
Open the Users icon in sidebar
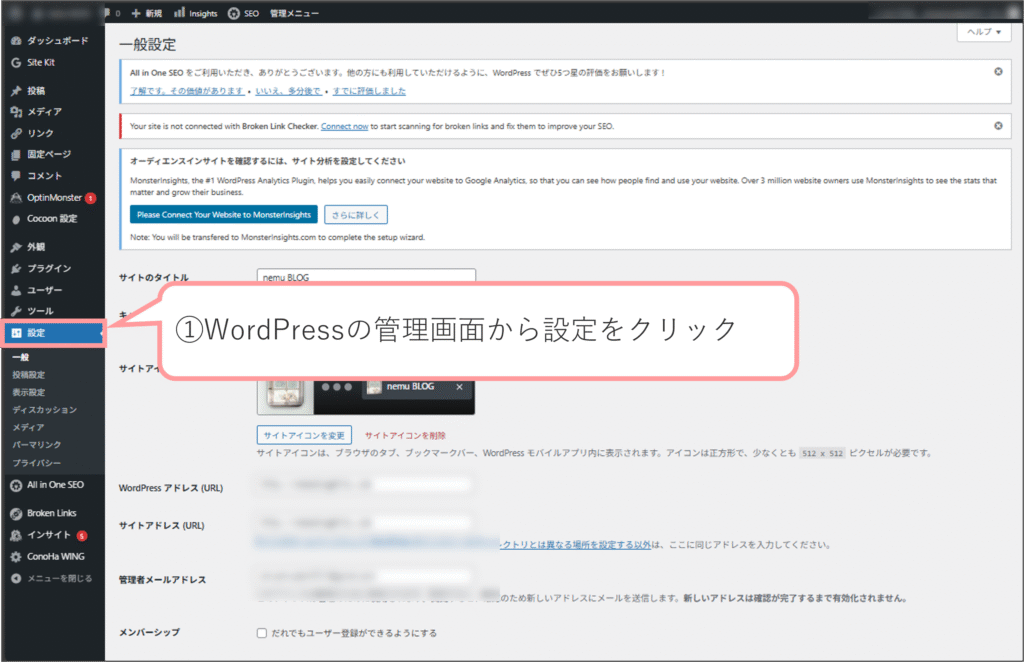[x=16, y=290]
